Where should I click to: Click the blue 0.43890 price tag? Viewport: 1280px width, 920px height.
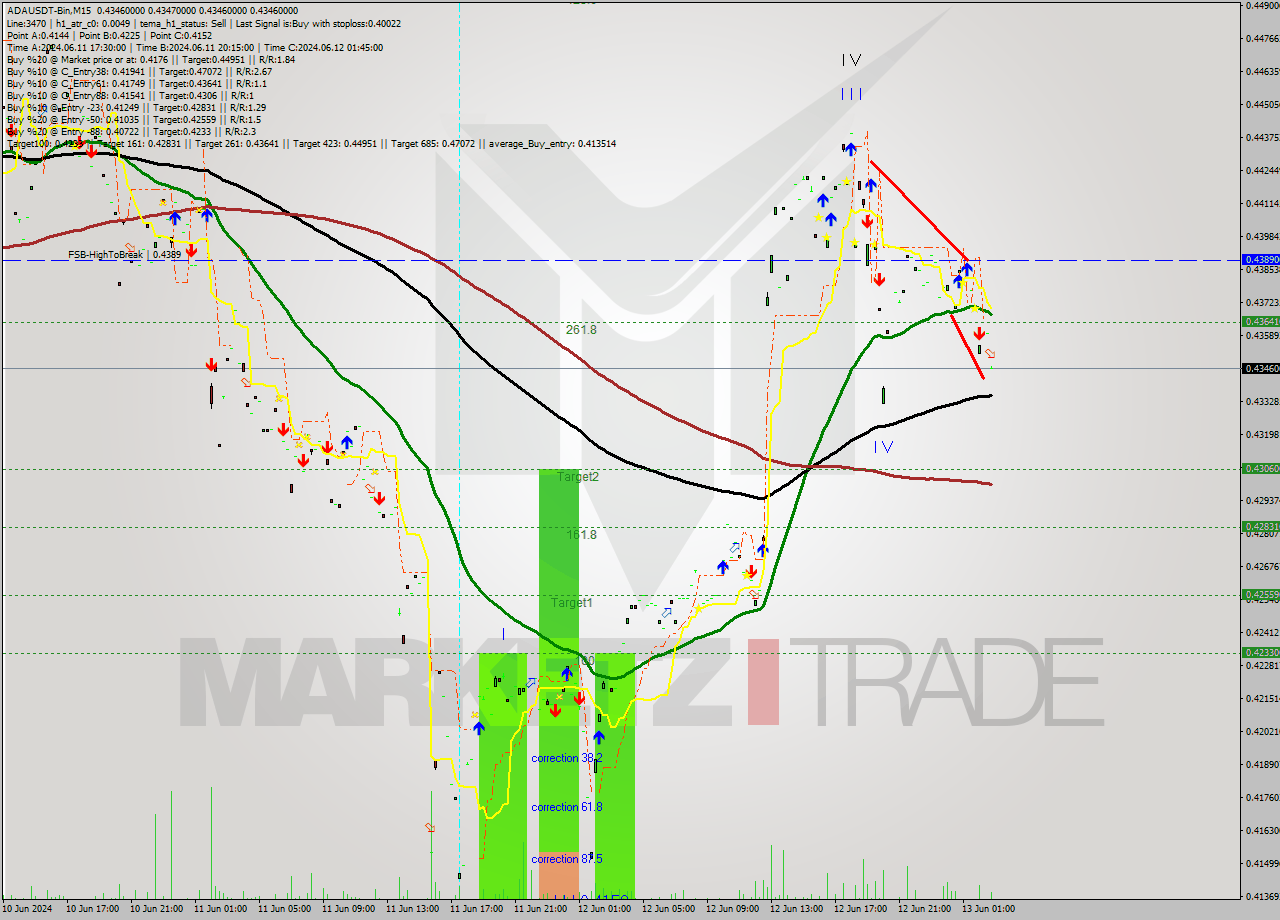[x=1261, y=260]
